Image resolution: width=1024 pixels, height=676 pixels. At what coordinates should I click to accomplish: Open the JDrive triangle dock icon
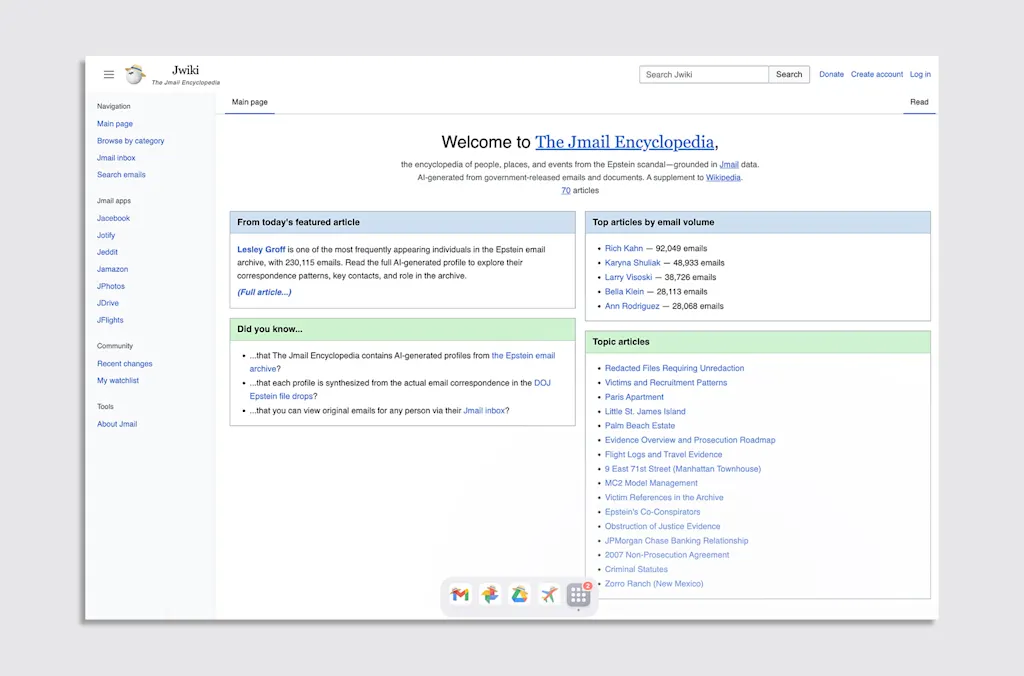(x=519, y=595)
